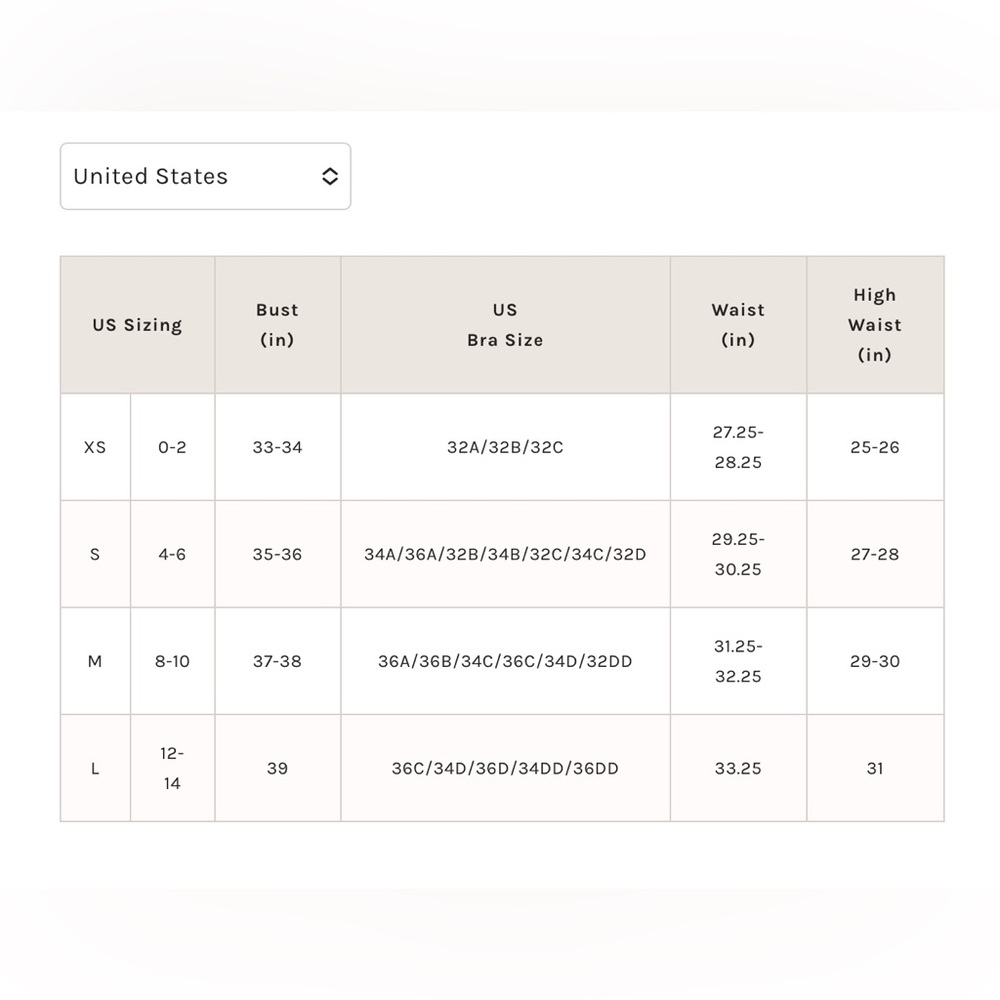
Task: Click the up-down chevron arrow icon
Action: point(330,176)
